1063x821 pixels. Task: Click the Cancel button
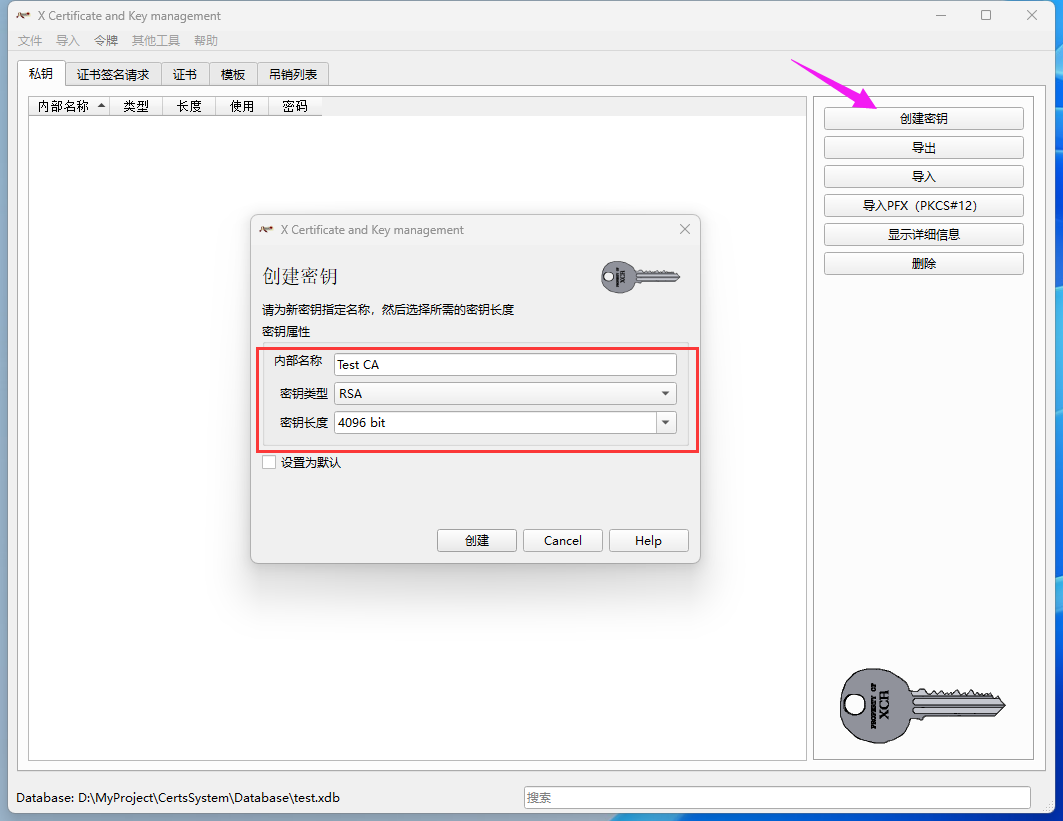tap(562, 541)
